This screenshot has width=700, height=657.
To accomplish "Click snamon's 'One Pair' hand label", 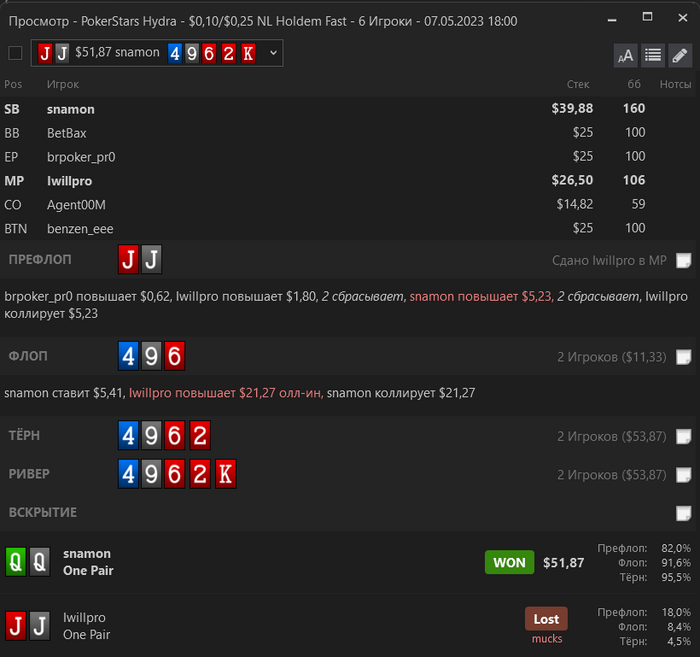I will click(88, 571).
